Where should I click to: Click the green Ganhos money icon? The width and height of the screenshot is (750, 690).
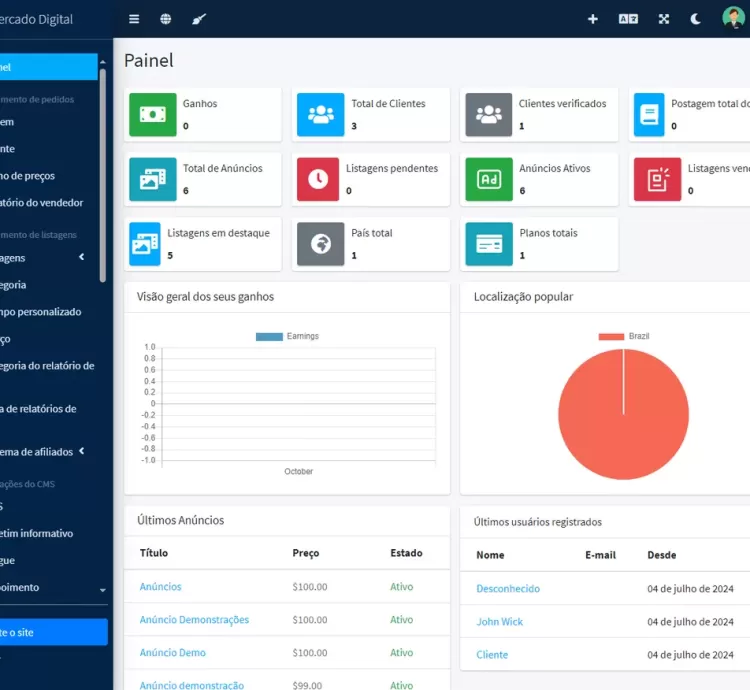point(152,115)
